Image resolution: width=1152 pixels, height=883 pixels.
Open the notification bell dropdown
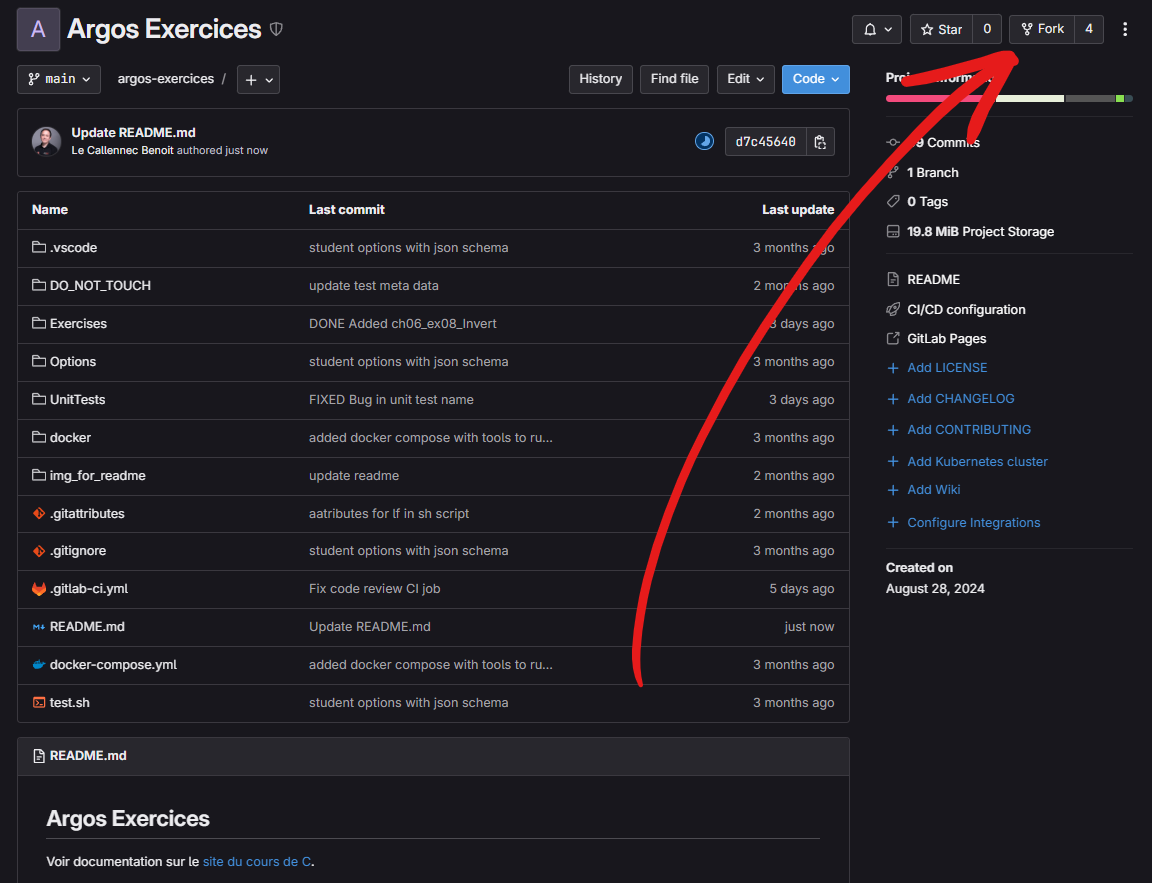[876, 29]
